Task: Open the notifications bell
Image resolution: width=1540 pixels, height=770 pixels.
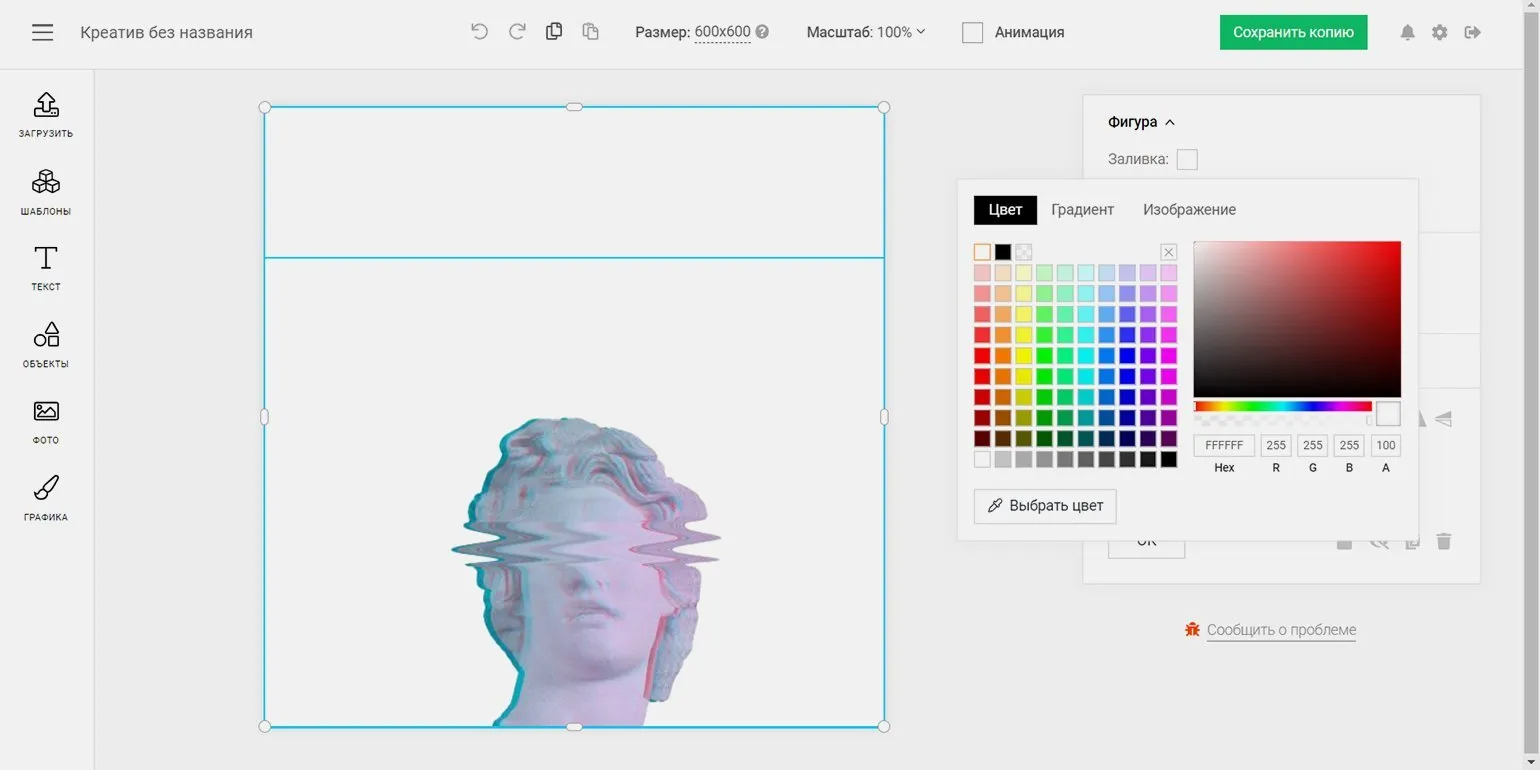Action: coord(1407,32)
